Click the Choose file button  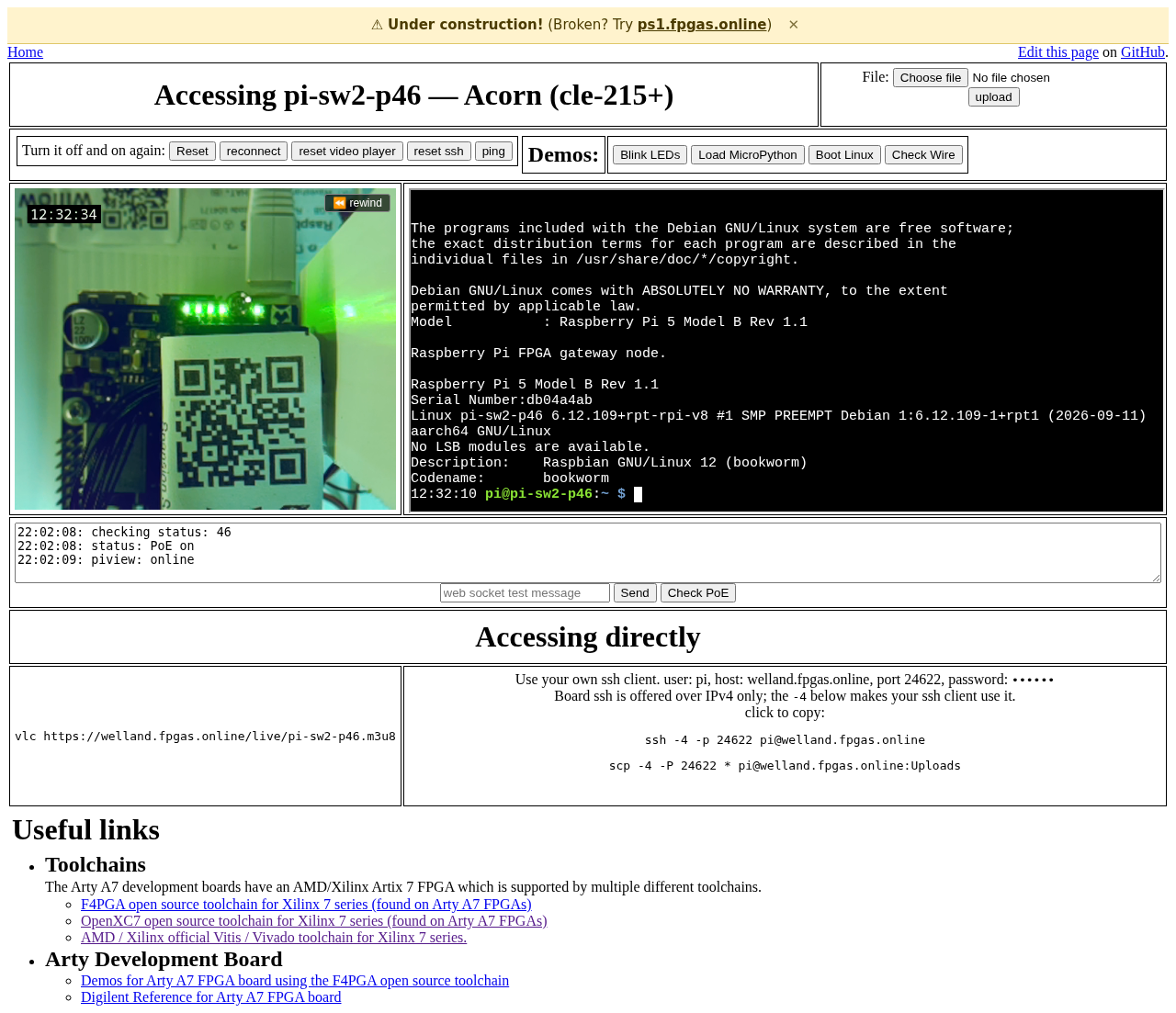pyautogui.click(x=931, y=78)
